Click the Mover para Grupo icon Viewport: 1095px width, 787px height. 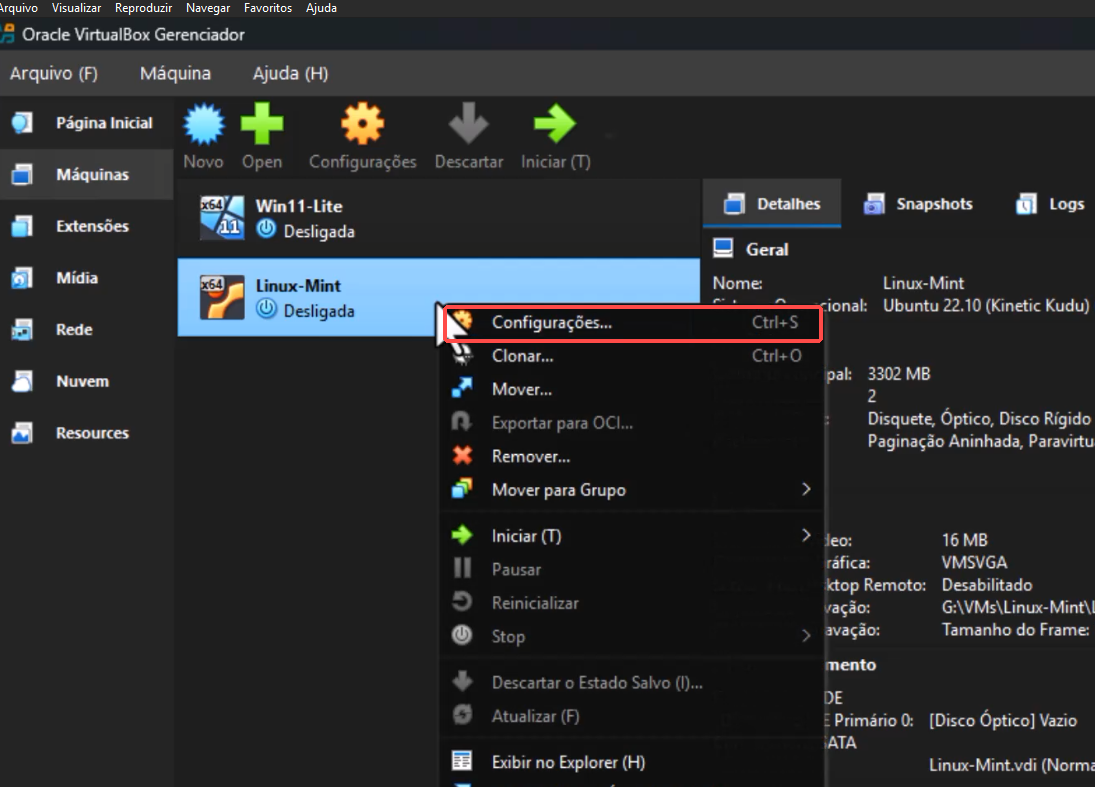[462, 489]
